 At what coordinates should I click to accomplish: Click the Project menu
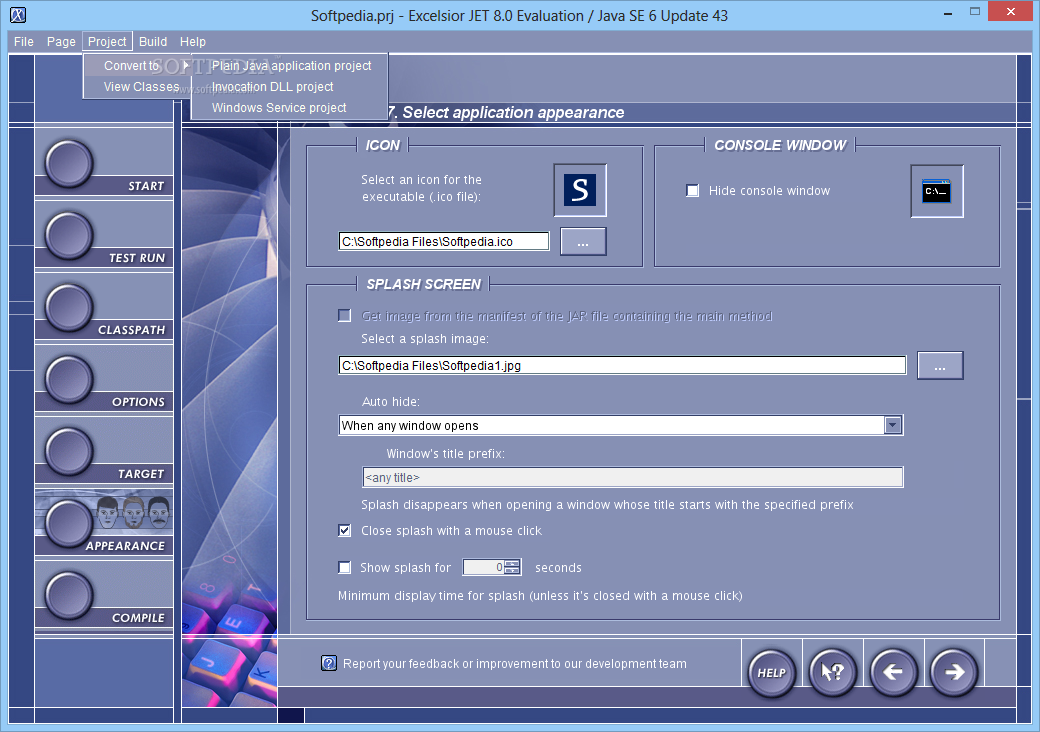click(x=107, y=42)
